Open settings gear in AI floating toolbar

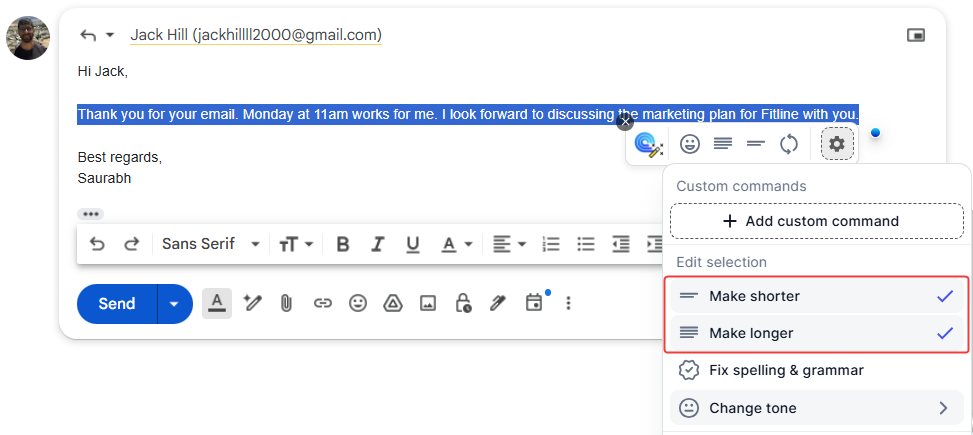837,144
